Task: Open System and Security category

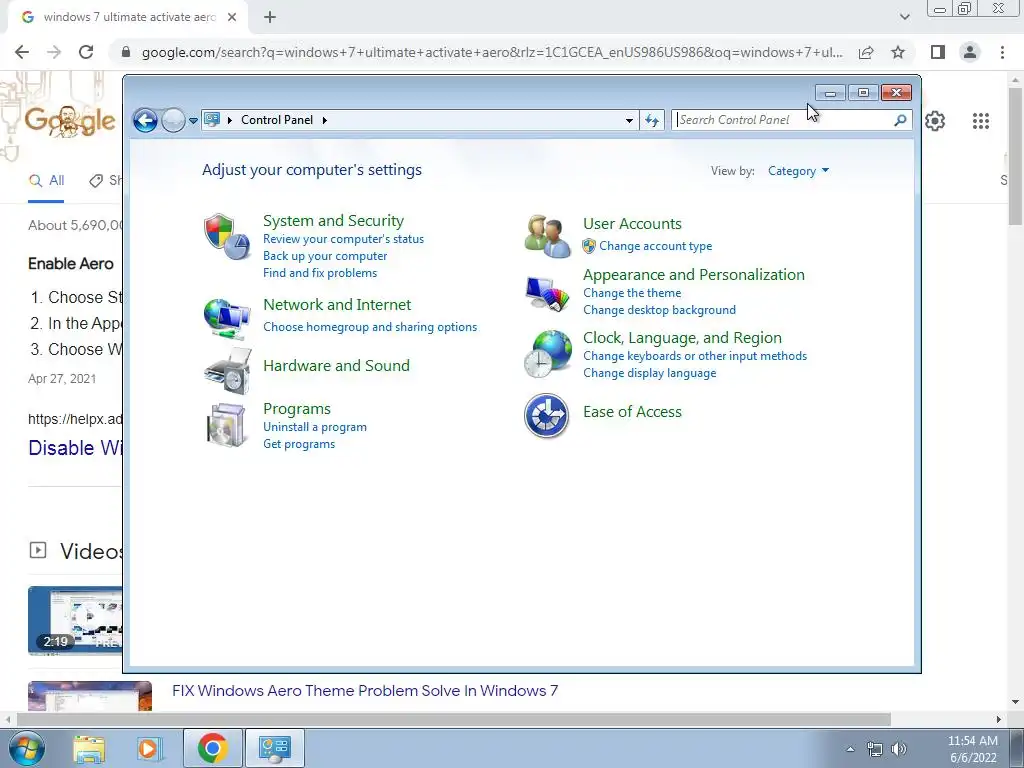Action: point(333,221)
